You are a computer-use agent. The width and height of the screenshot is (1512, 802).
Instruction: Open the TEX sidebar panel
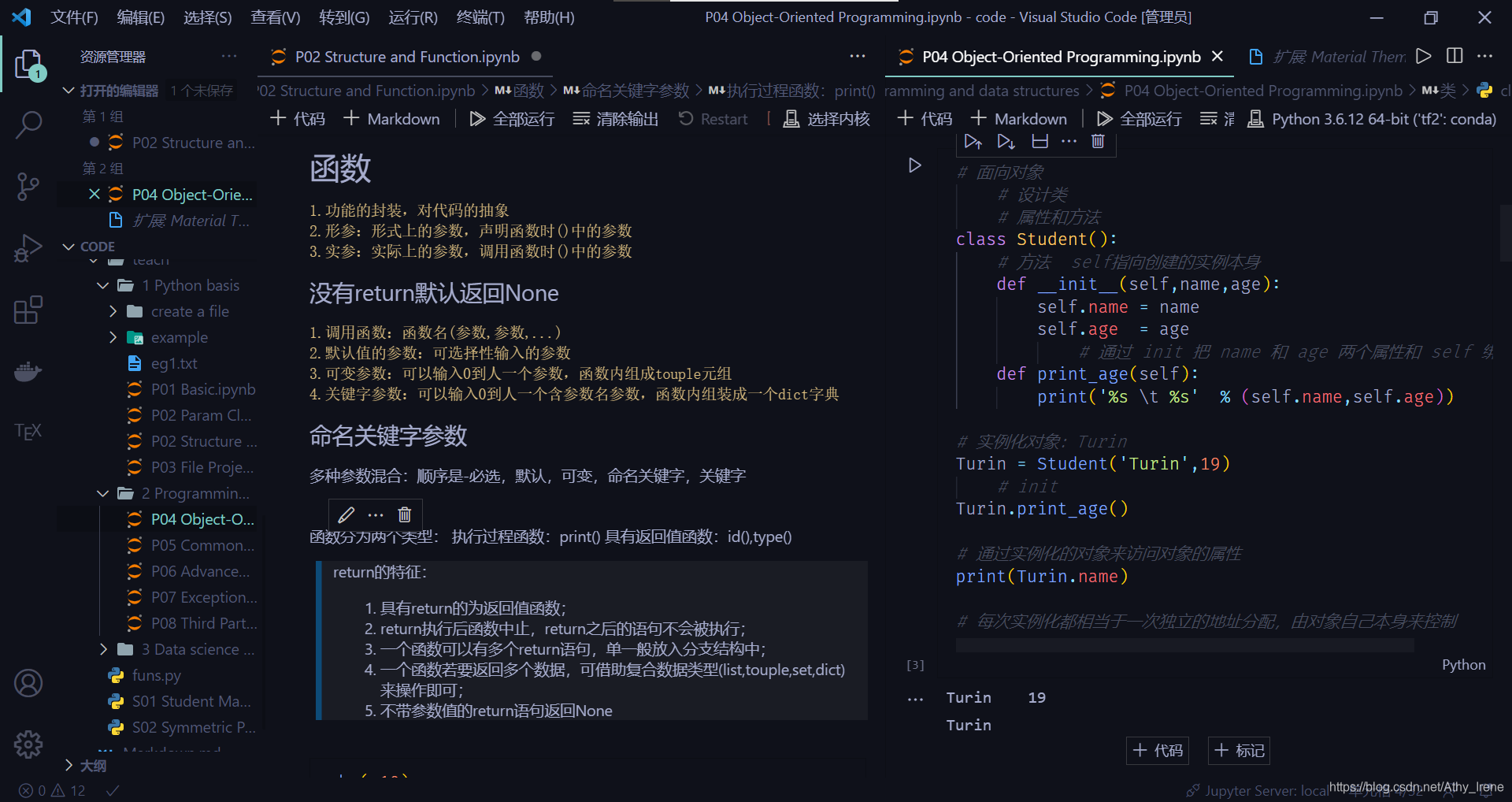[29, 430]
